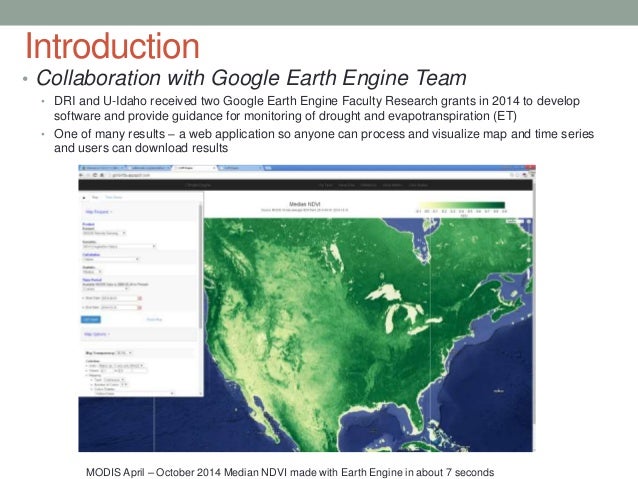Image resolution: width=638 pixels, height=479 pixels.
Task: Open the Start Date calendar icon
Action: pyautogui.click(x=140, y=298)
